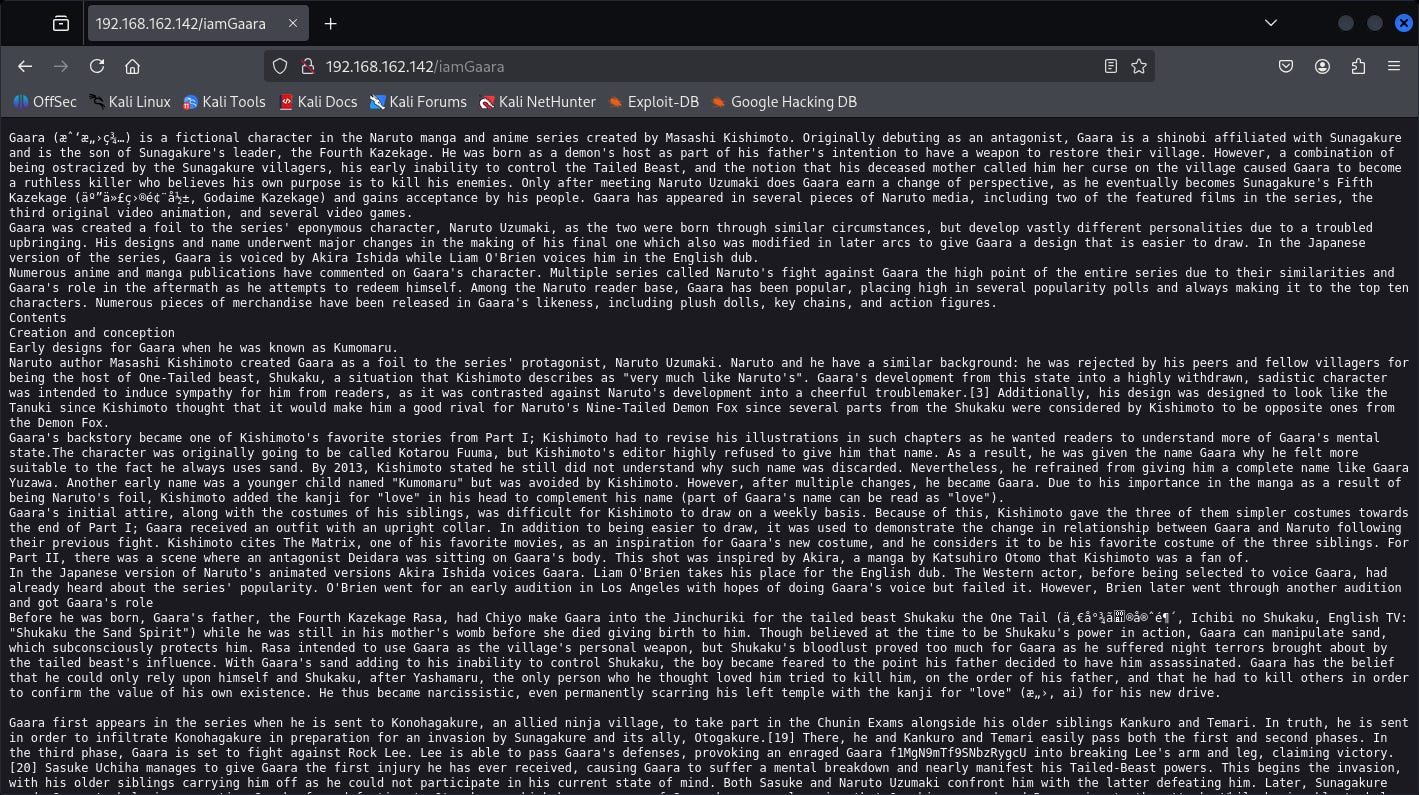
Task: Open the Exploit-DB bookmark
Action: pyautogui.click(x=653, y=102)
